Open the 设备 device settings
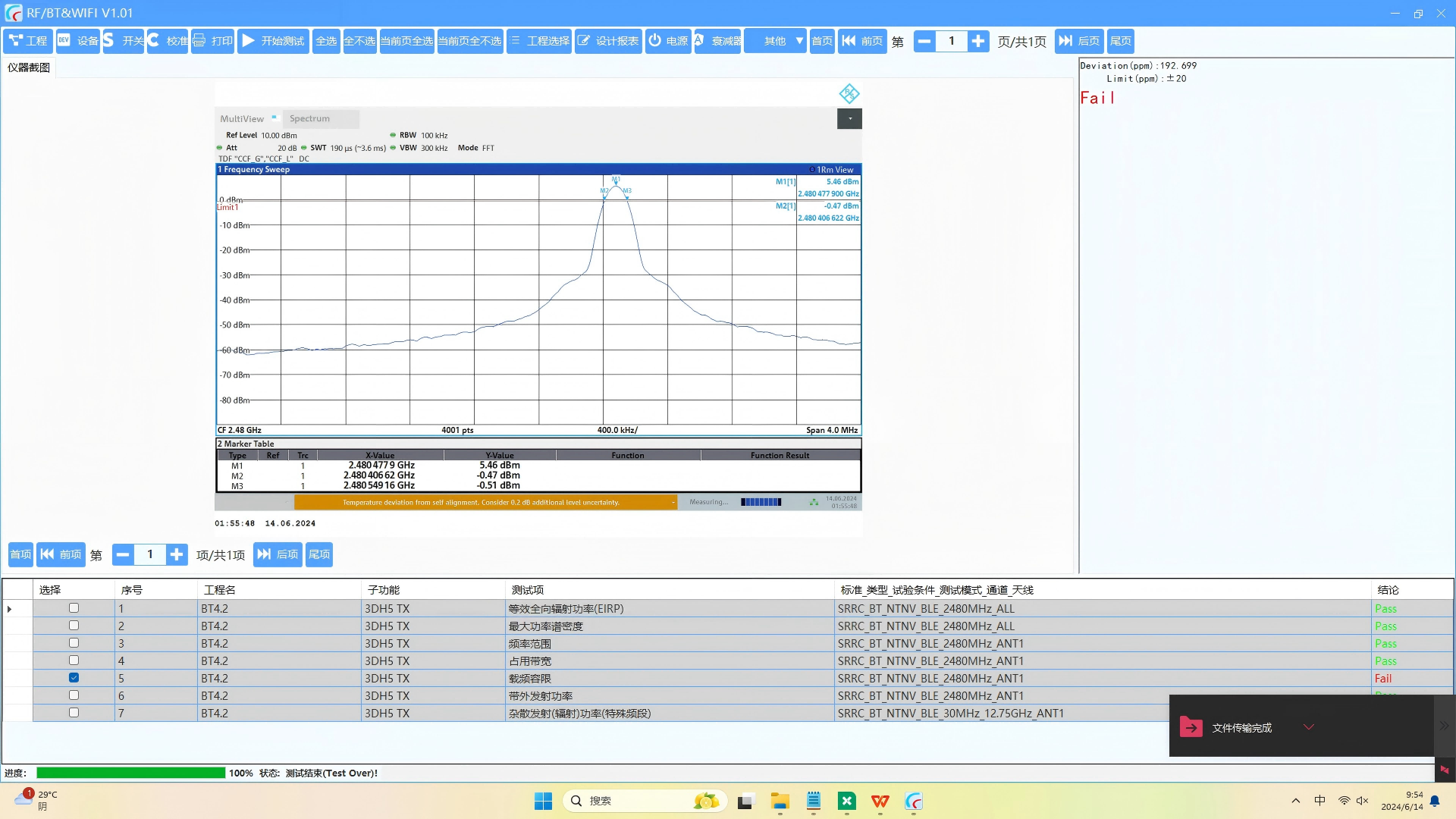1456x819 pixels. [78, 41]
